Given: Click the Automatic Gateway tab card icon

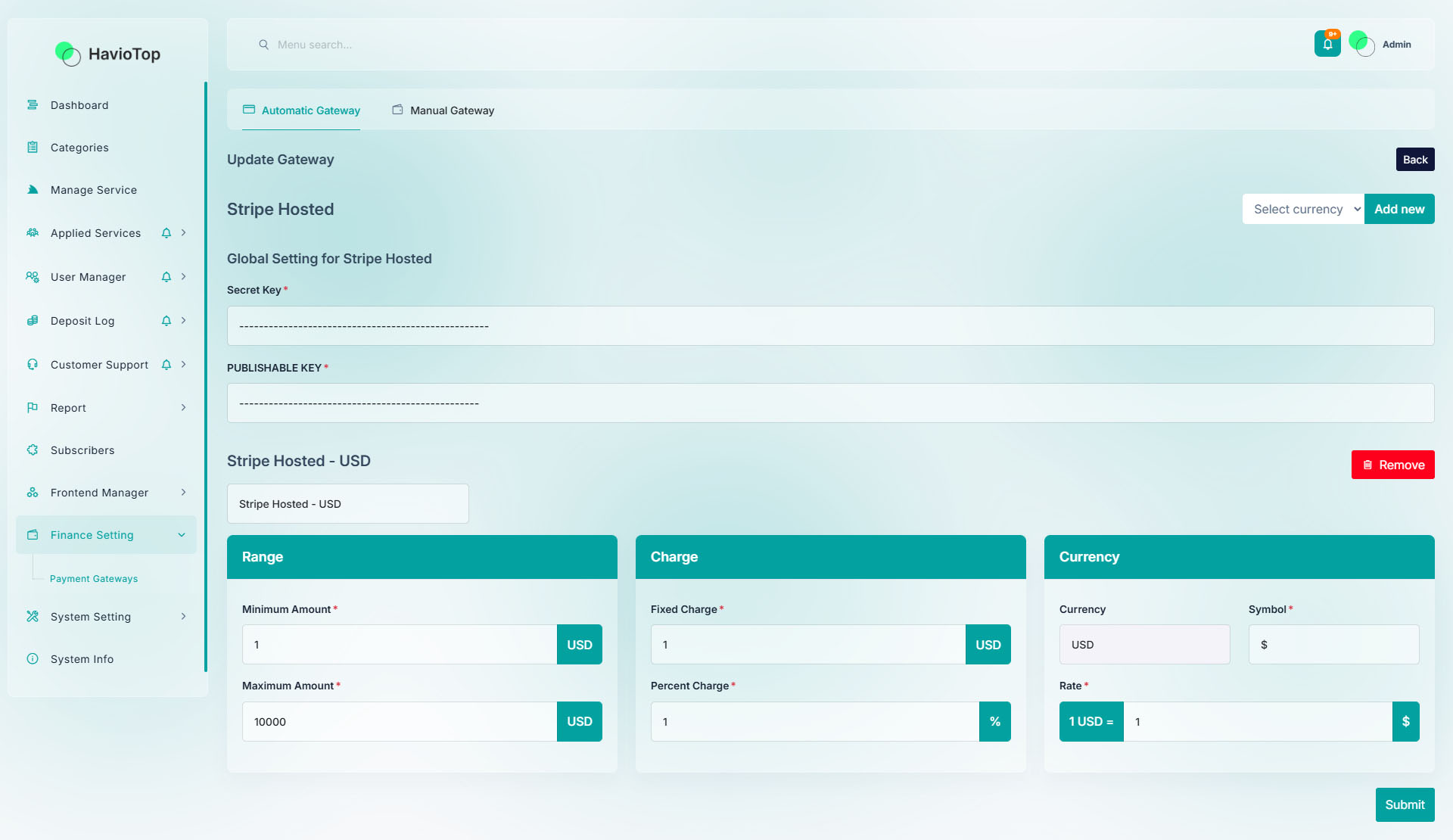Looking at the screenshot, I should pyautogui.click(x=249, y=110).
